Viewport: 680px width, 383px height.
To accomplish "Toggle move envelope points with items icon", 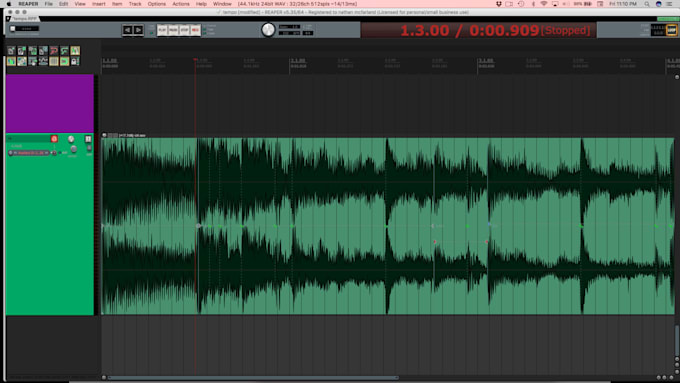I will pos(43,61).
